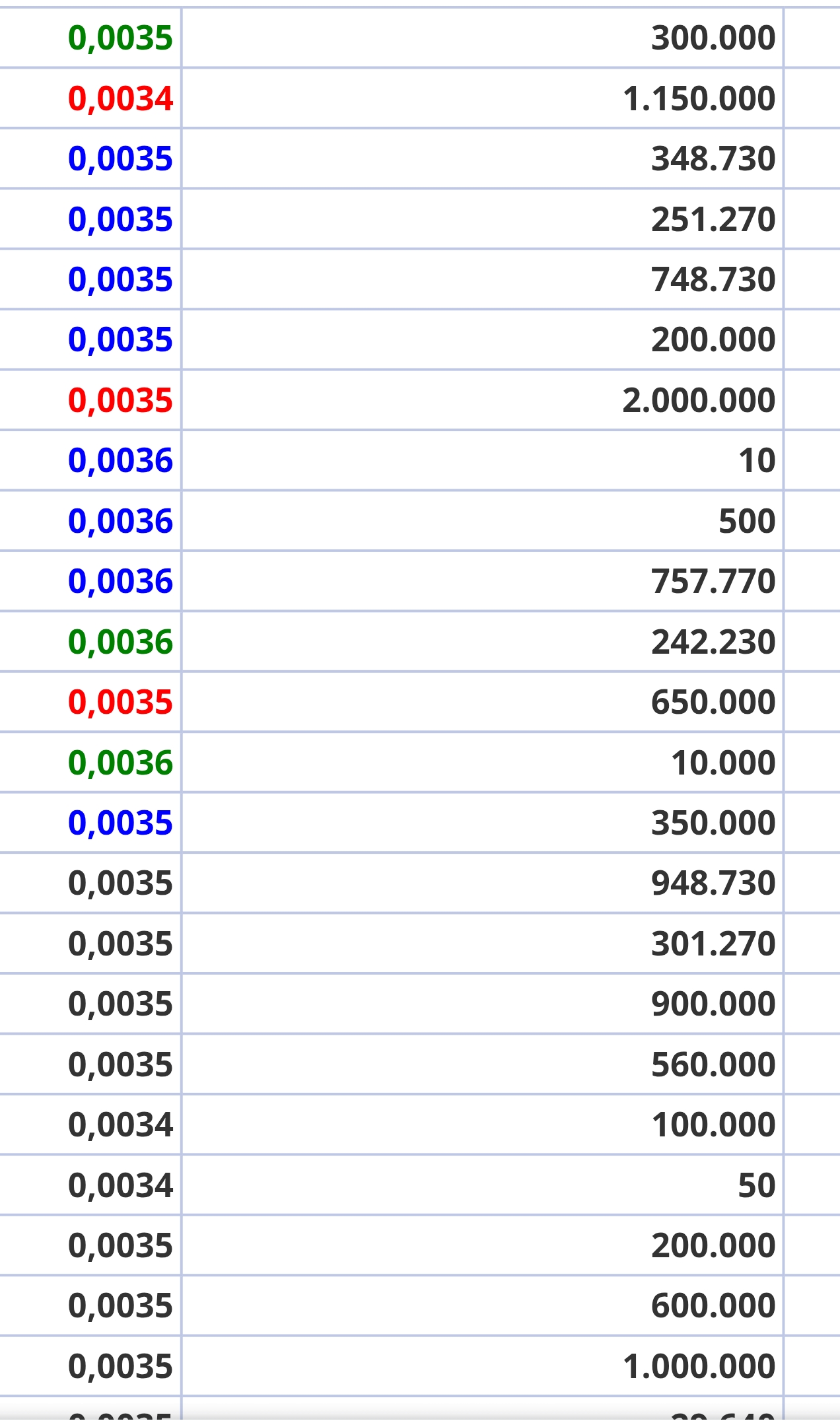This screenshot has height=1421, width=840.
Task: Click the red 0,0034 price value
Action: (x=120, y=99)
